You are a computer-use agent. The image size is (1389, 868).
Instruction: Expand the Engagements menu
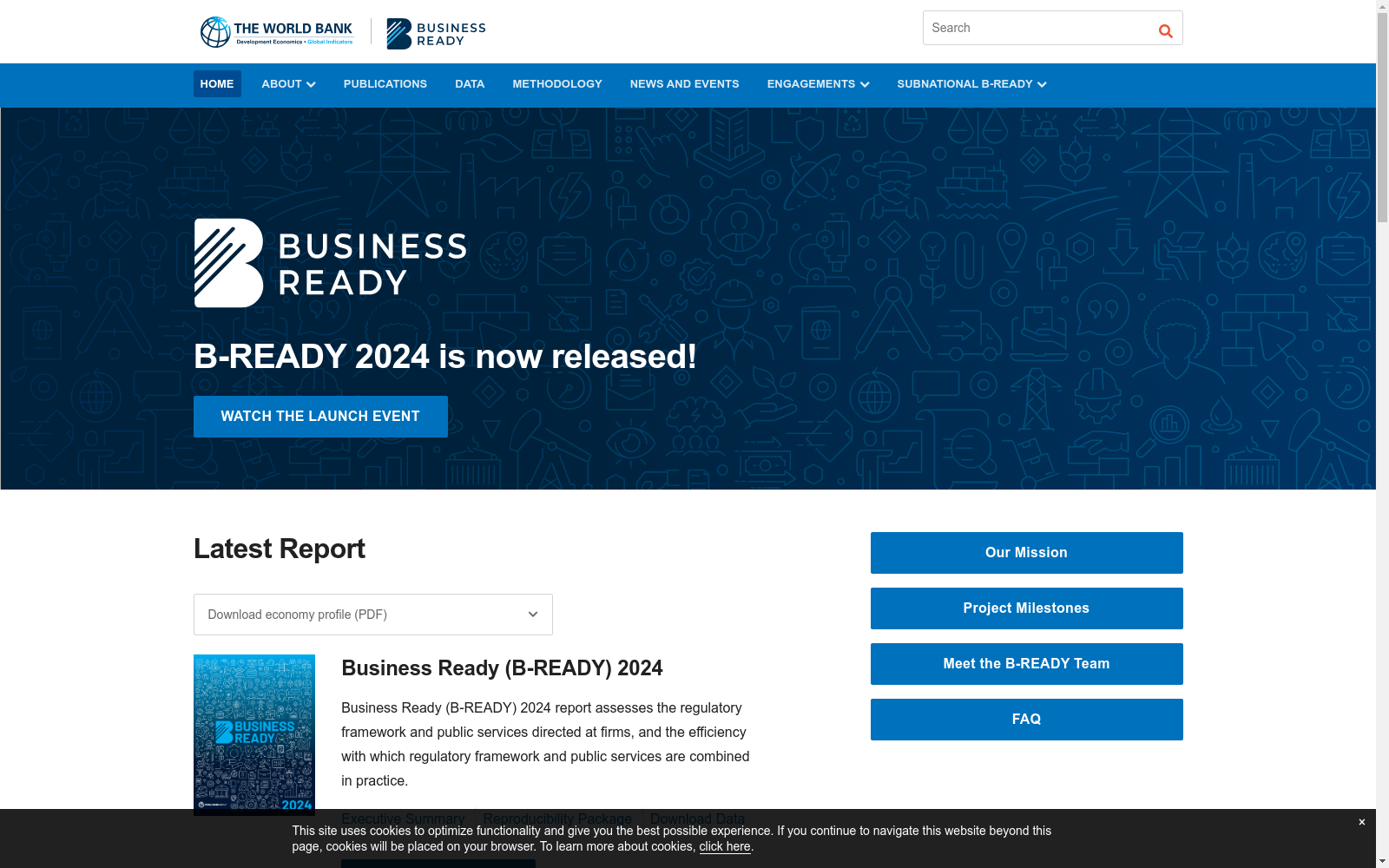(818, 84)
